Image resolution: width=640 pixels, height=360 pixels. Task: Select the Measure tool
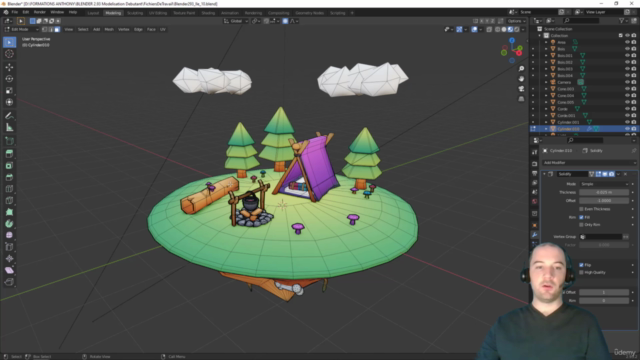[9, 128]
